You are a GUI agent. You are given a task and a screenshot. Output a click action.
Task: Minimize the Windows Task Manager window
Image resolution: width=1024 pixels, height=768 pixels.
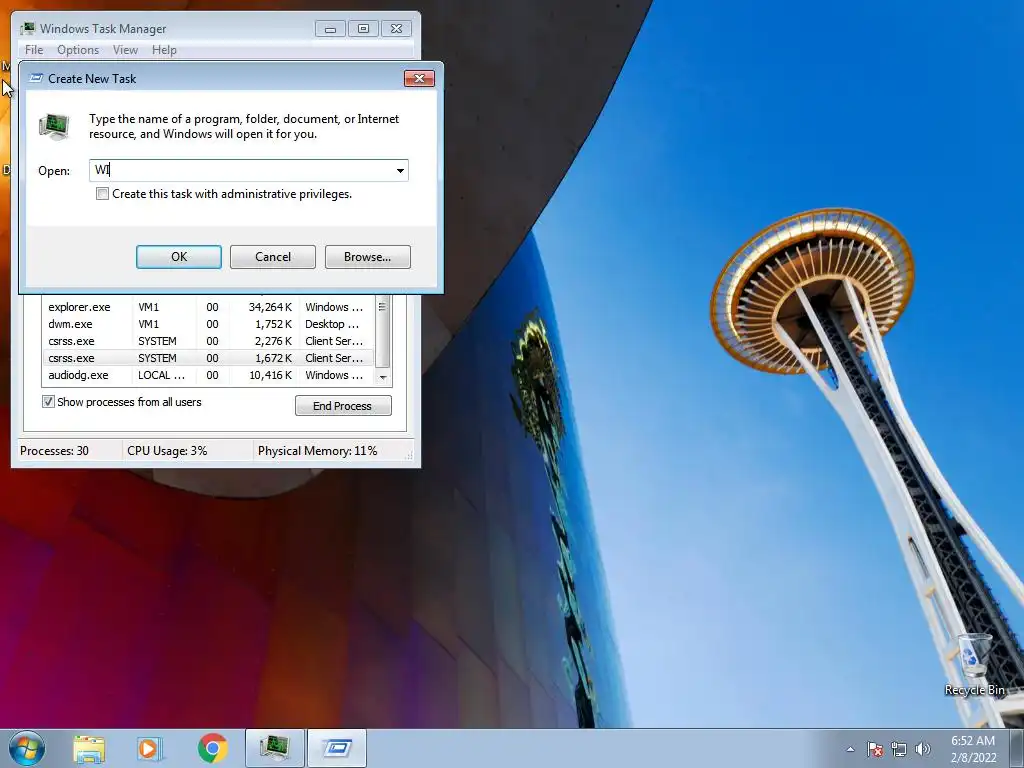pos(330,29)
